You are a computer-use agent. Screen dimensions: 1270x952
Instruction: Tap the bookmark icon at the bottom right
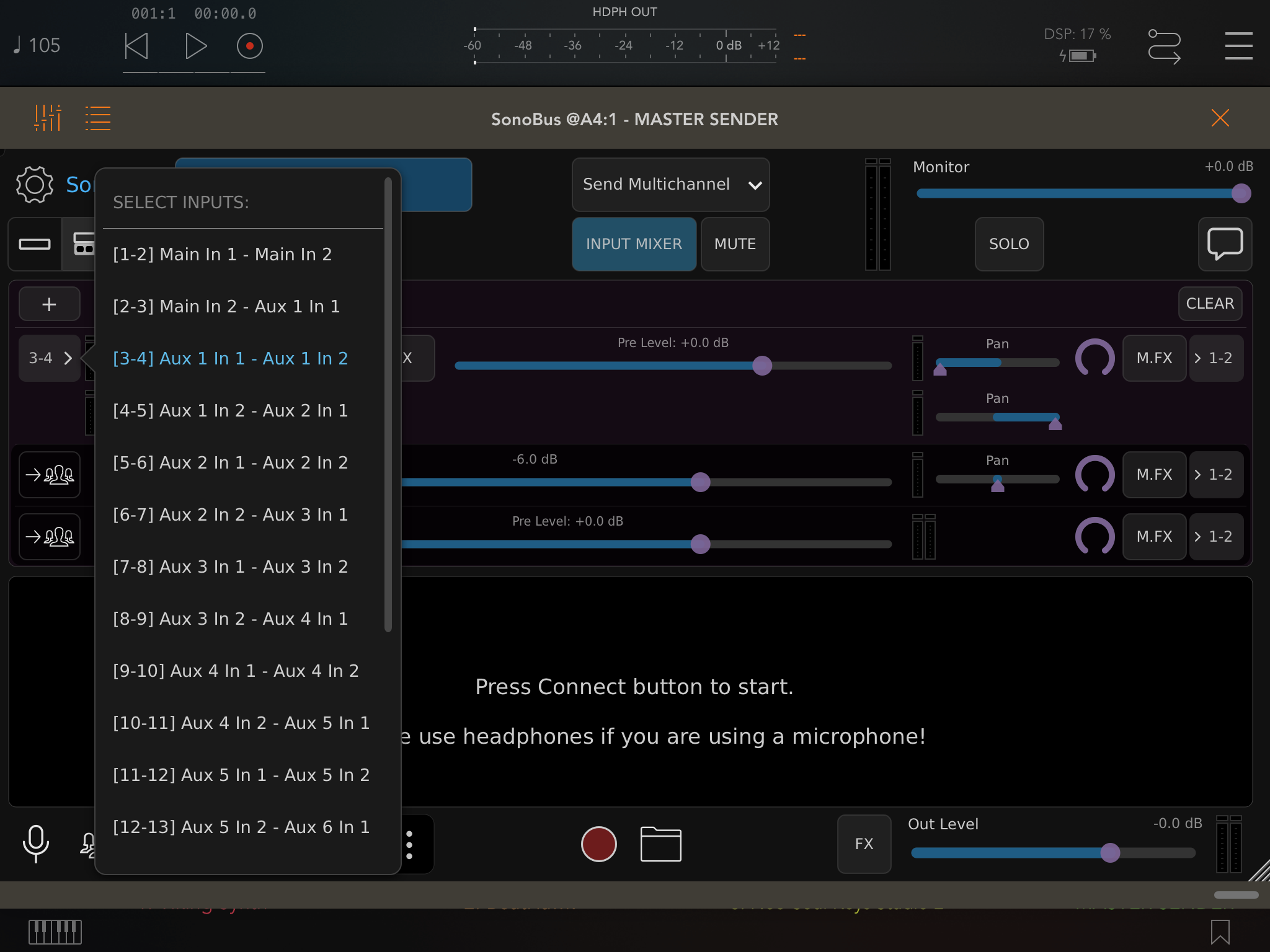(1220, 932)
